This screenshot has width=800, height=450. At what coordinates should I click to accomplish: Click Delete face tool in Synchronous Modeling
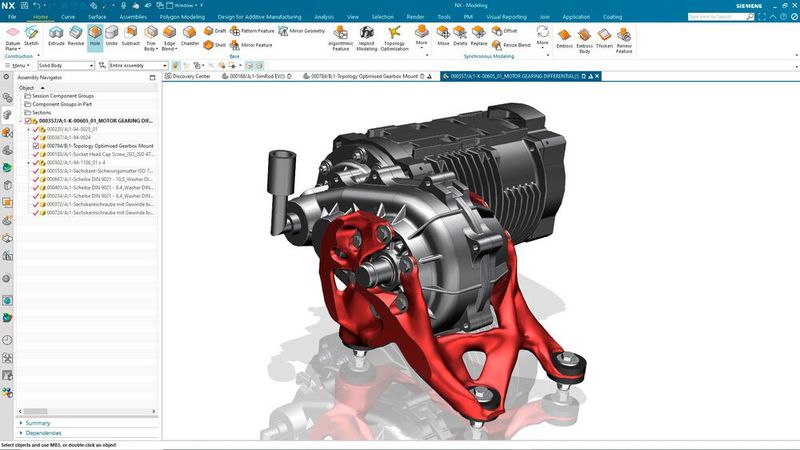tap(460, 36)
